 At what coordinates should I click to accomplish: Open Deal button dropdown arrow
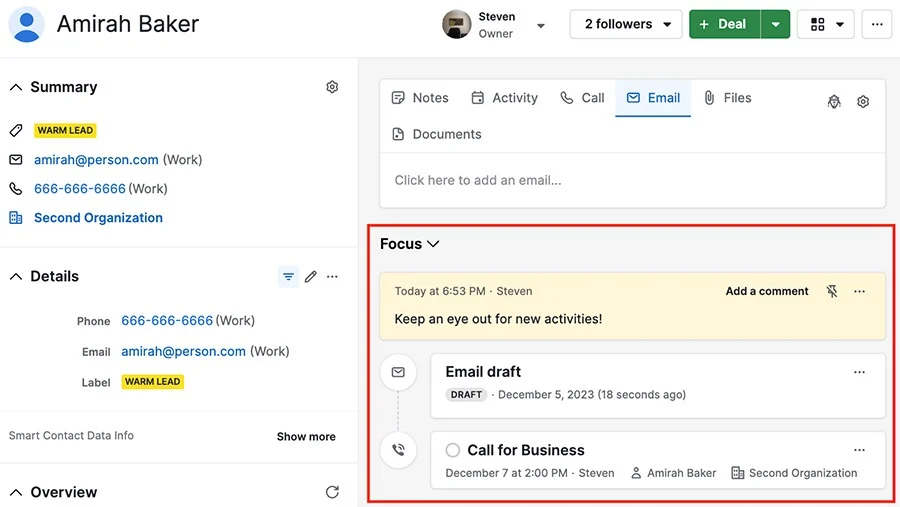coord(775,24)
